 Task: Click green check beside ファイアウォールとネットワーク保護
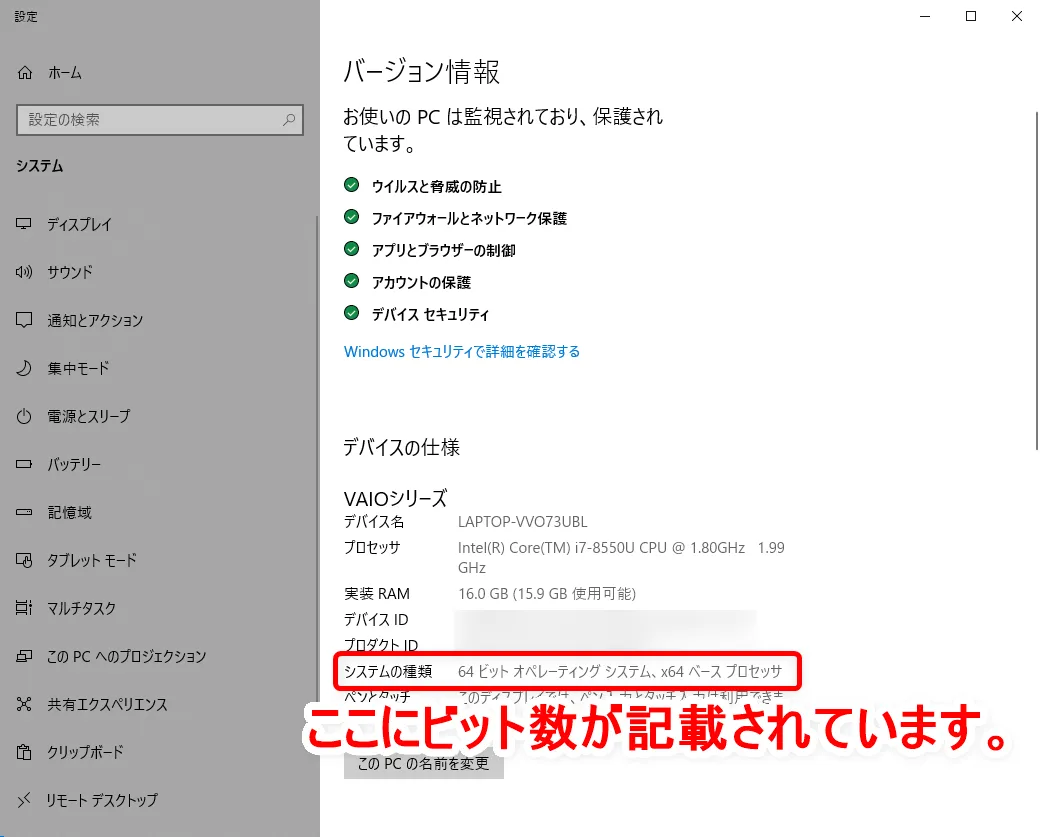(x=352, y=217)
